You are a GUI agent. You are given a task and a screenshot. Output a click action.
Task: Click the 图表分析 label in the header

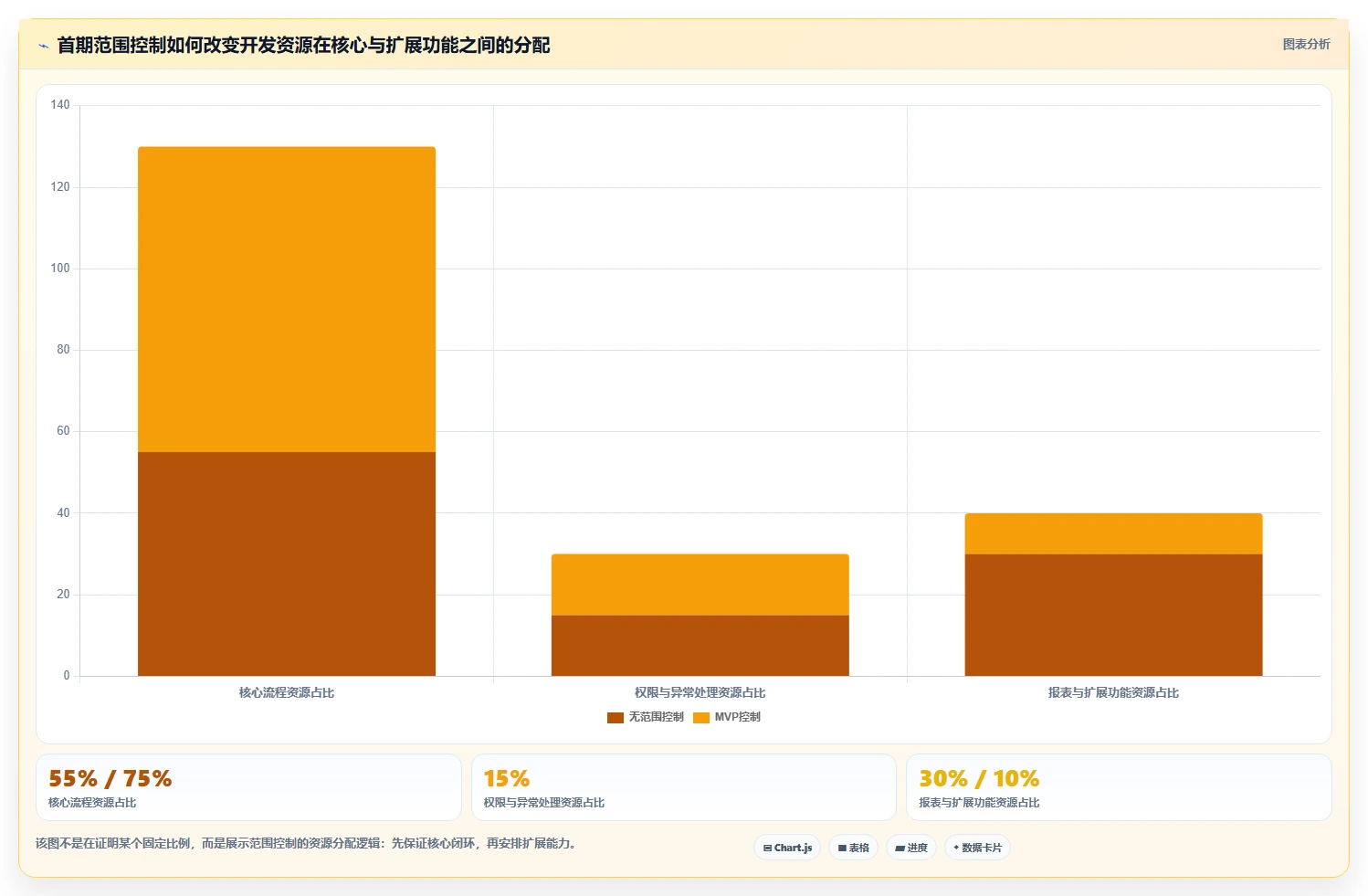point(1306,44)
